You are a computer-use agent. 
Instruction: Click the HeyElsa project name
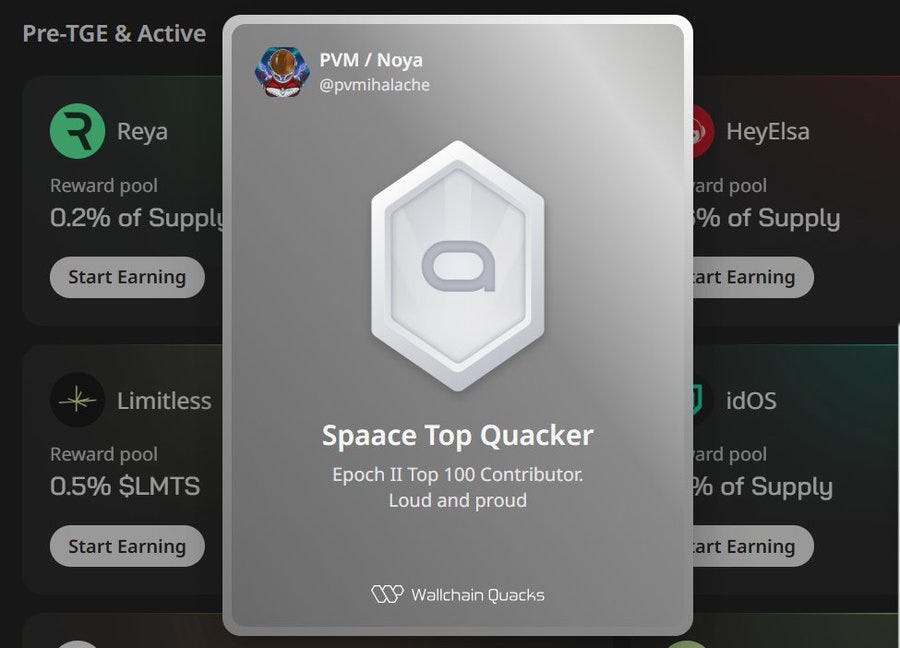(768, 132)
